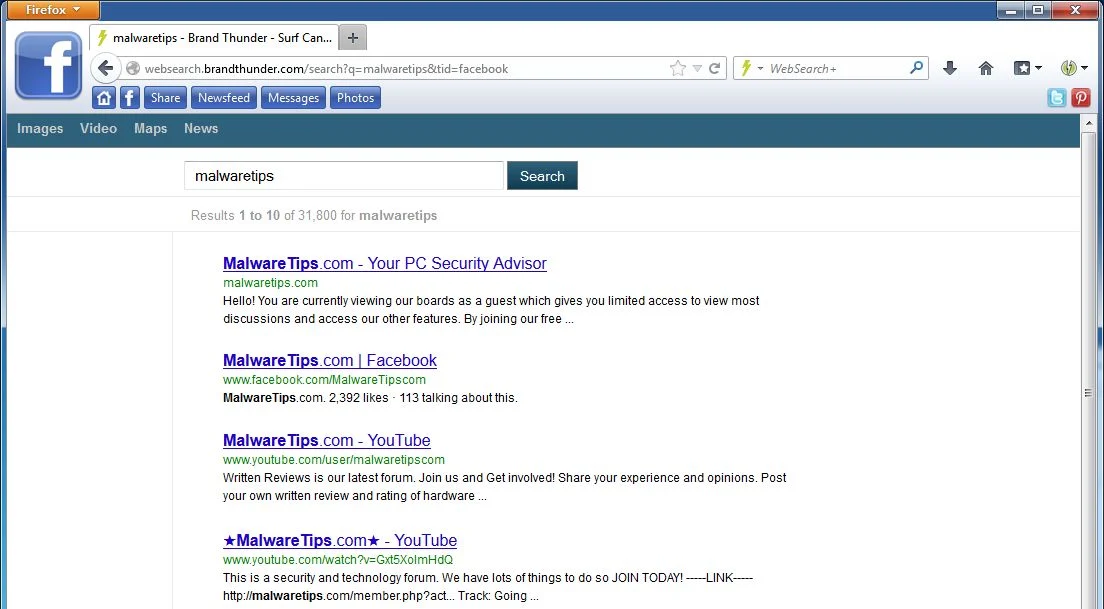Image resolution: width=1104 pixels, height=609 pixels.
Task: Open the Bookmarks menu icon
Action: tap(1027, 68)
